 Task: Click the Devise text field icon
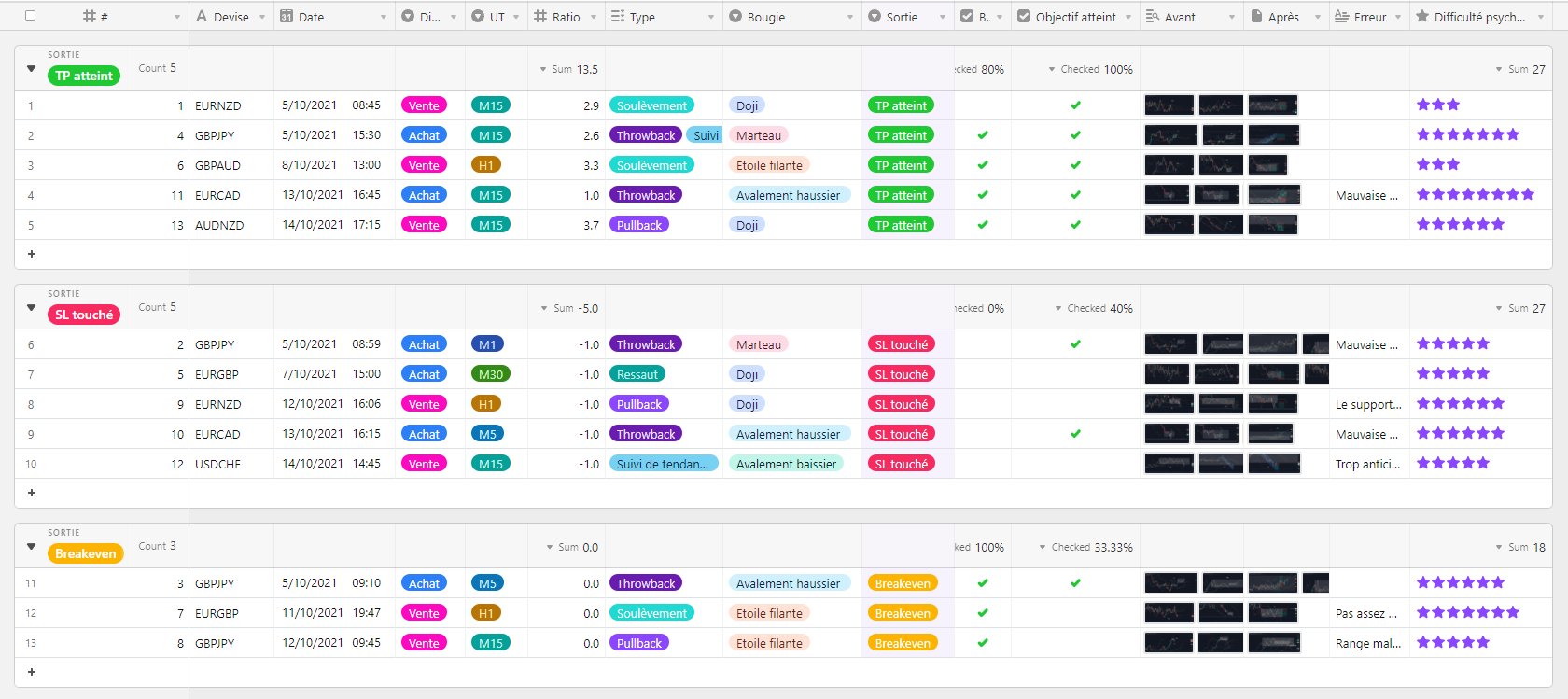[202, 17]
